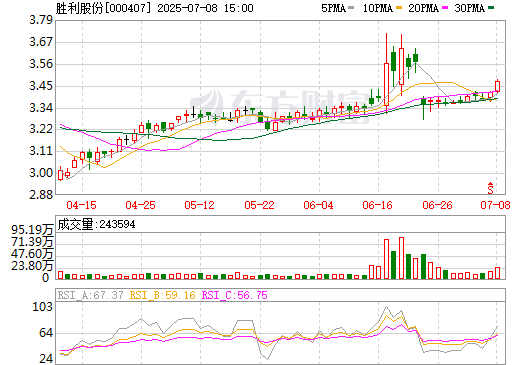Select the 04-15 date axis marker

81,205
